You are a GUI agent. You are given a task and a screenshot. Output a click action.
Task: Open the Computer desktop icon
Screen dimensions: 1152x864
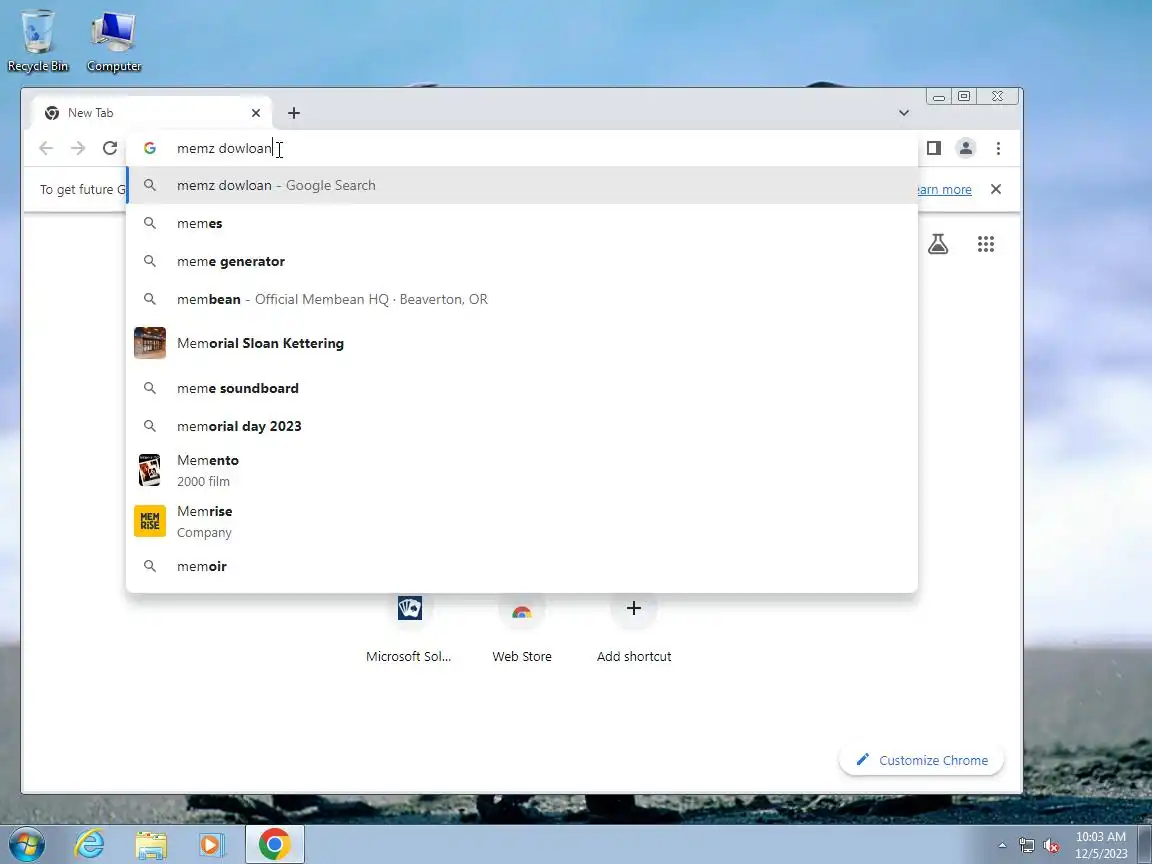click(x=114, y=41)
